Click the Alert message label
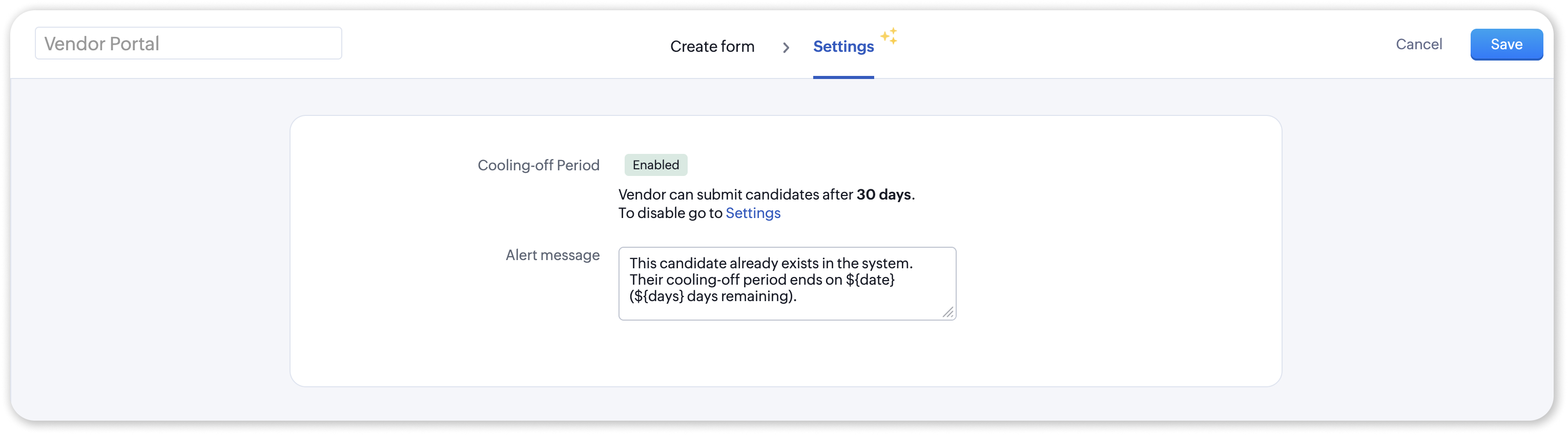The image size is (1568, 435). point(552,255)
